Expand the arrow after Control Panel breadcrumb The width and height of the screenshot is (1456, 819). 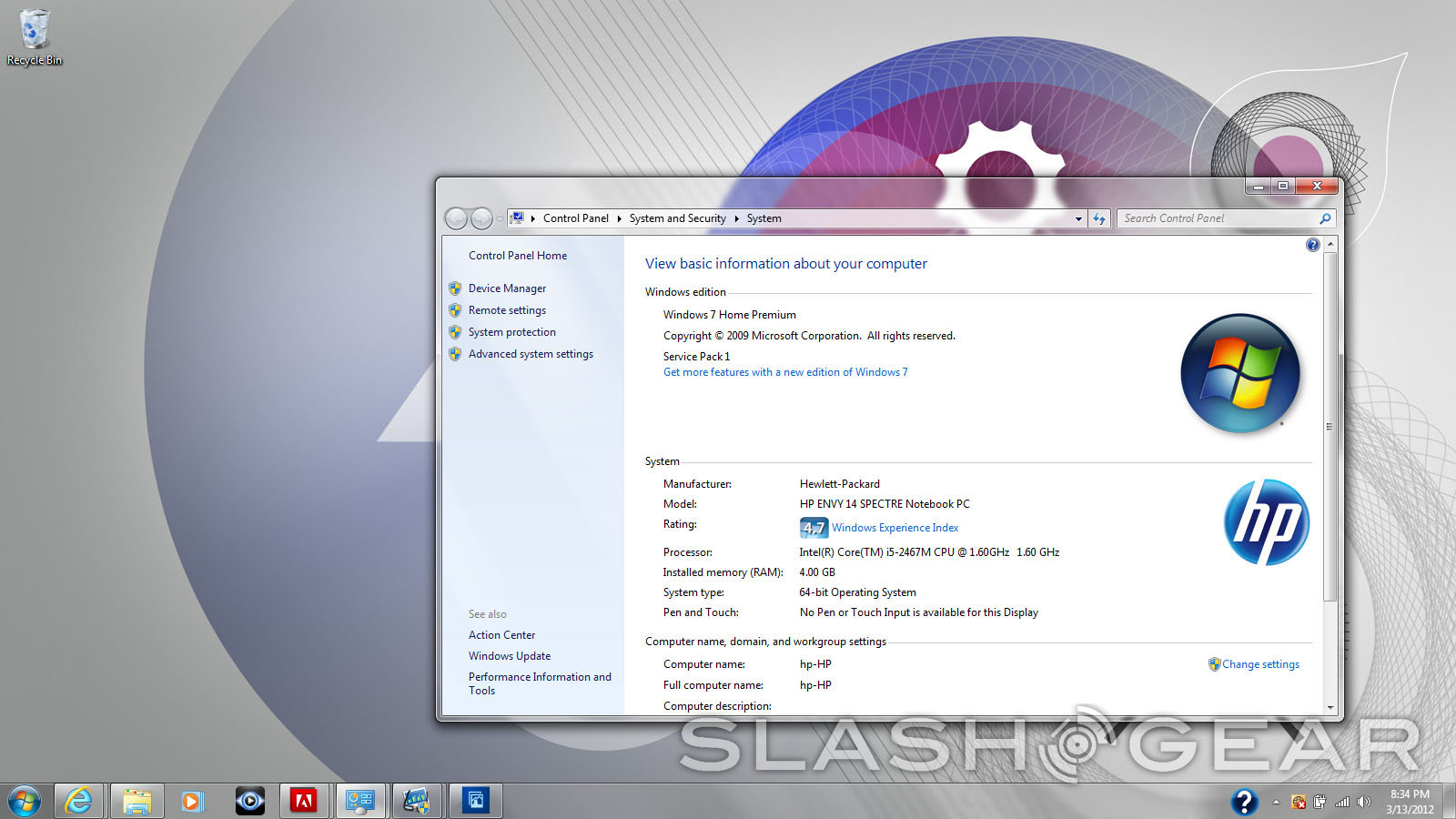[620, 218]
